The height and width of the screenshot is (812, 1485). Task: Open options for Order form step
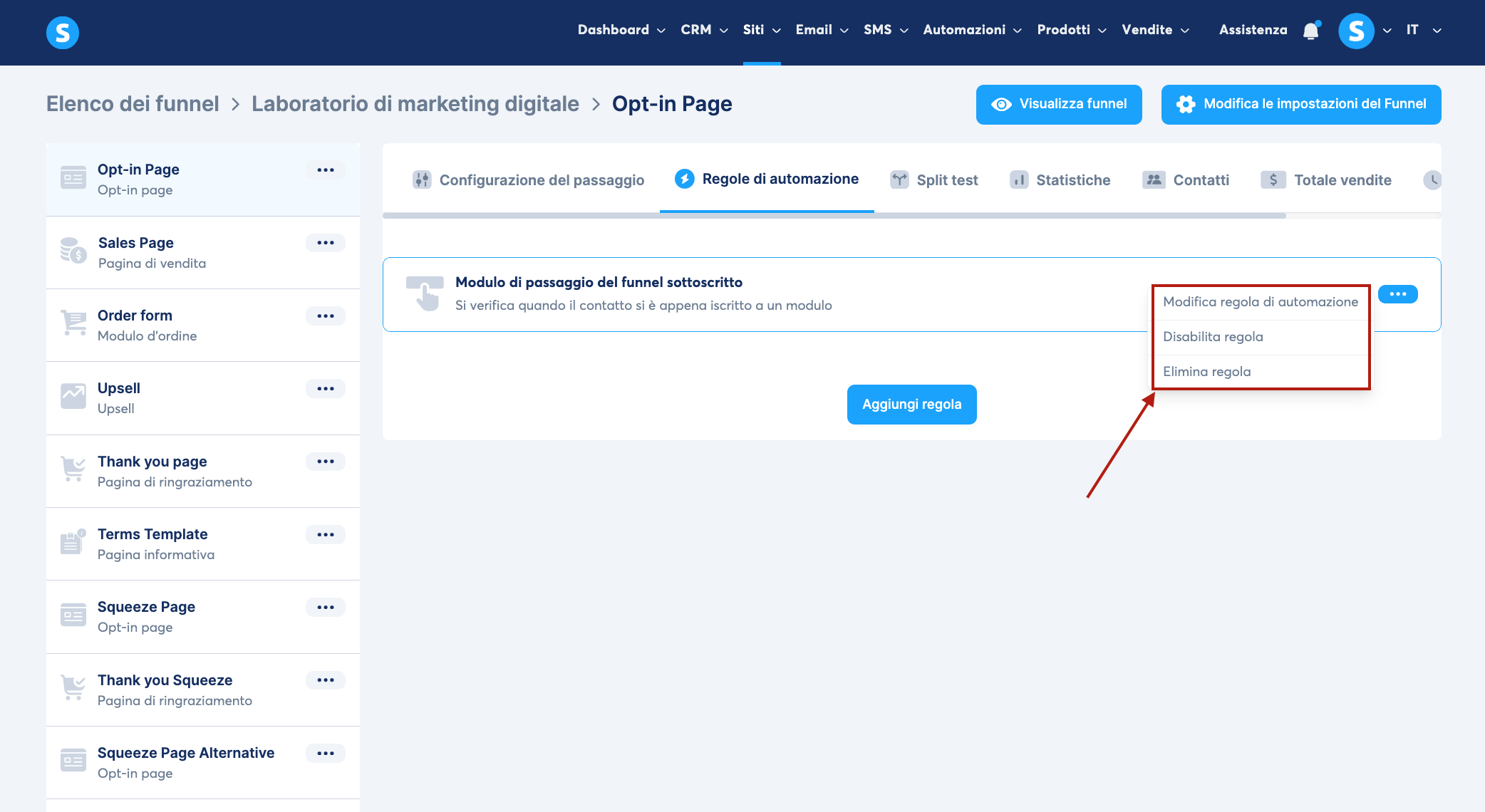[326, 316]
